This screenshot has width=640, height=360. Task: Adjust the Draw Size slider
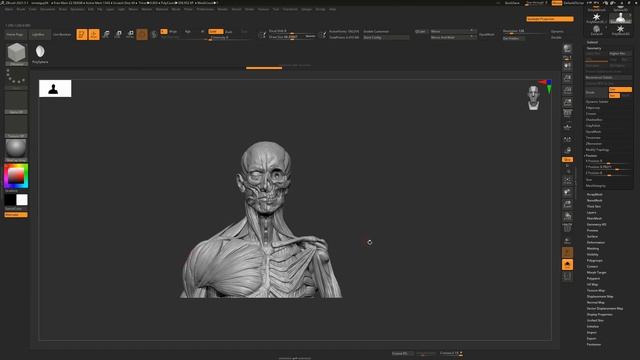[x=292, y=37]
